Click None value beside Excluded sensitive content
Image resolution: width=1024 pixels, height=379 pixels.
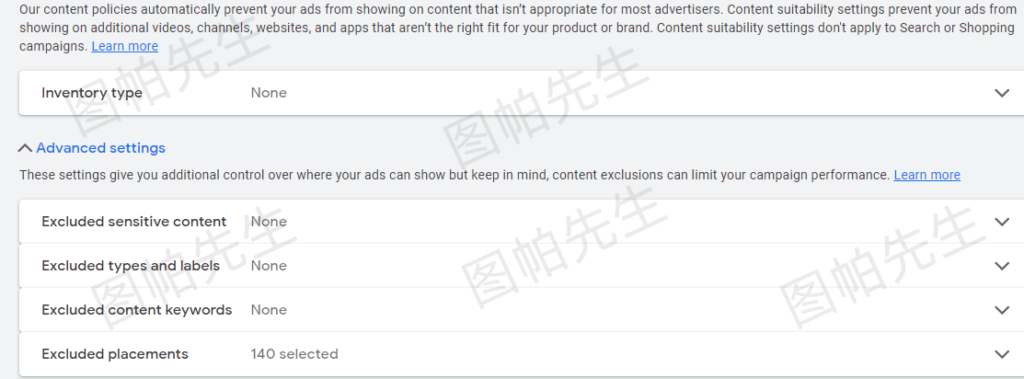coord(268,222)
